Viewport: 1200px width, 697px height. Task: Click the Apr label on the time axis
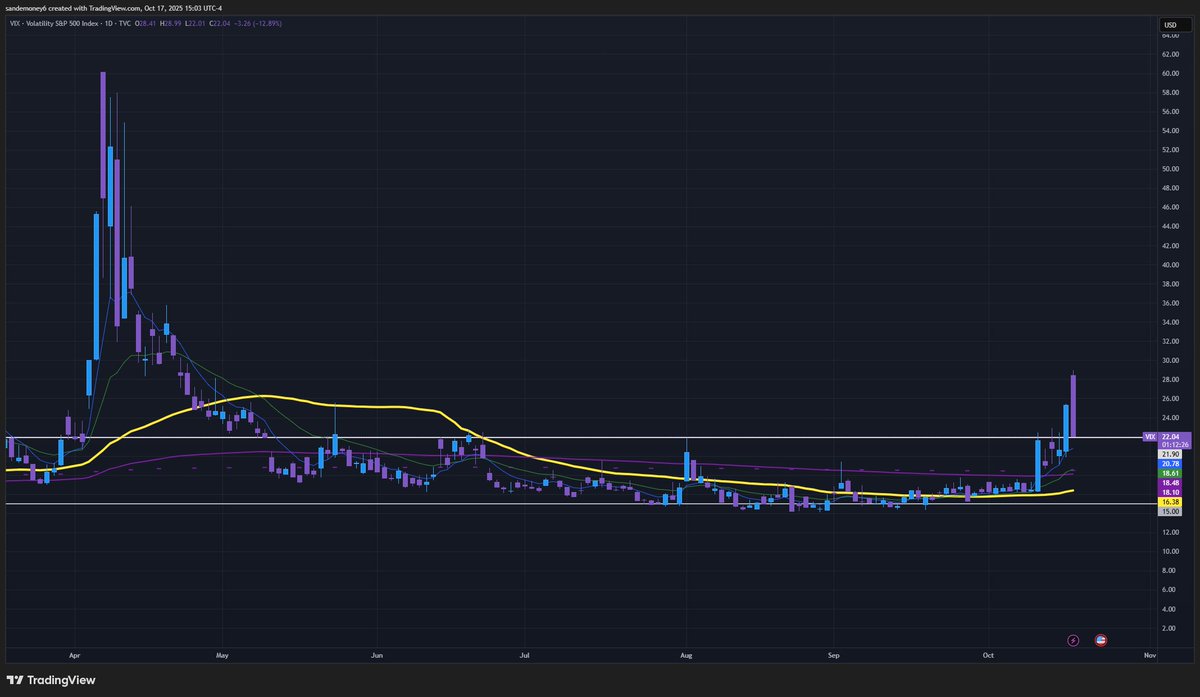coord(74,655)
